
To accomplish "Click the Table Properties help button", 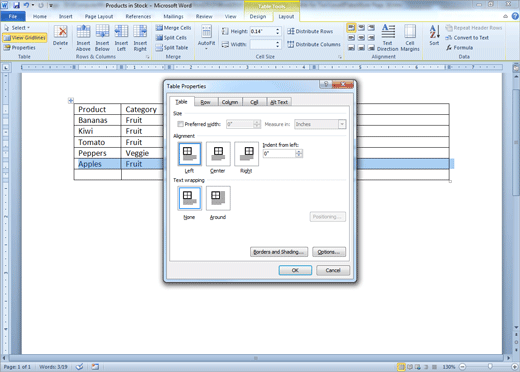I will [x=326, y=84].
